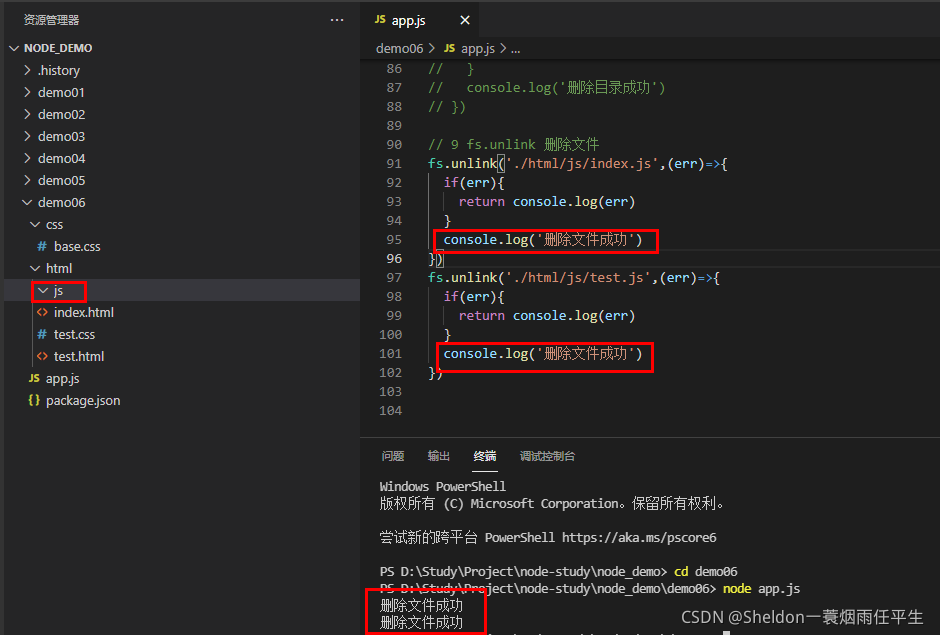Viewport: 940px width, 635px height.
Task: Click demo06 in the breadcrumb
Action: click(x=399, y=49)
